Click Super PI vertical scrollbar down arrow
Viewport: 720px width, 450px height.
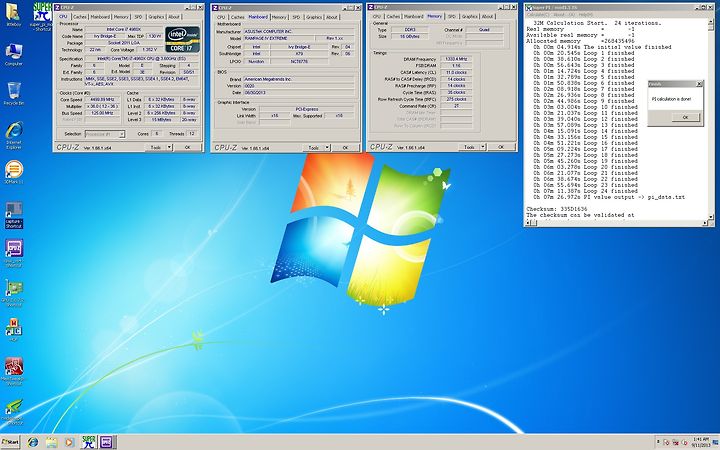click(711, 216)
